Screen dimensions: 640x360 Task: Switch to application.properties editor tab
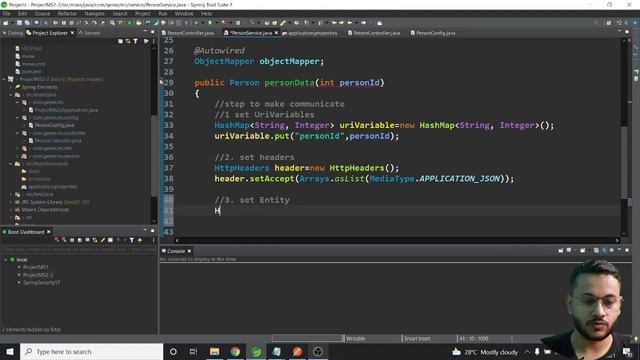(310, 33)
